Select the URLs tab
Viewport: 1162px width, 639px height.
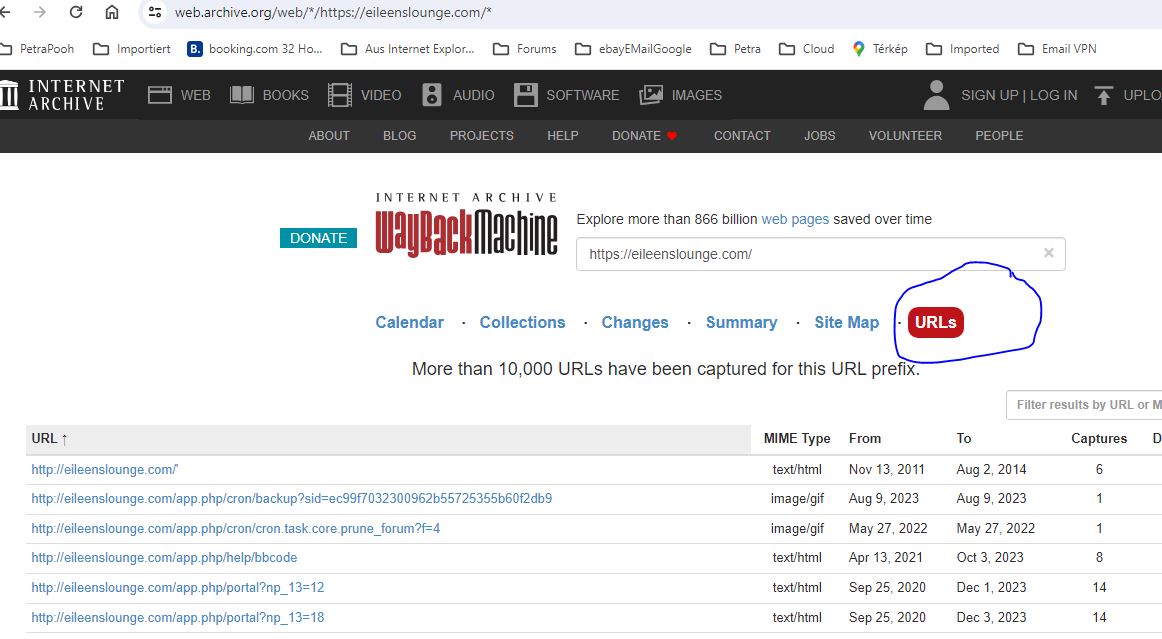tap(935, 322)
